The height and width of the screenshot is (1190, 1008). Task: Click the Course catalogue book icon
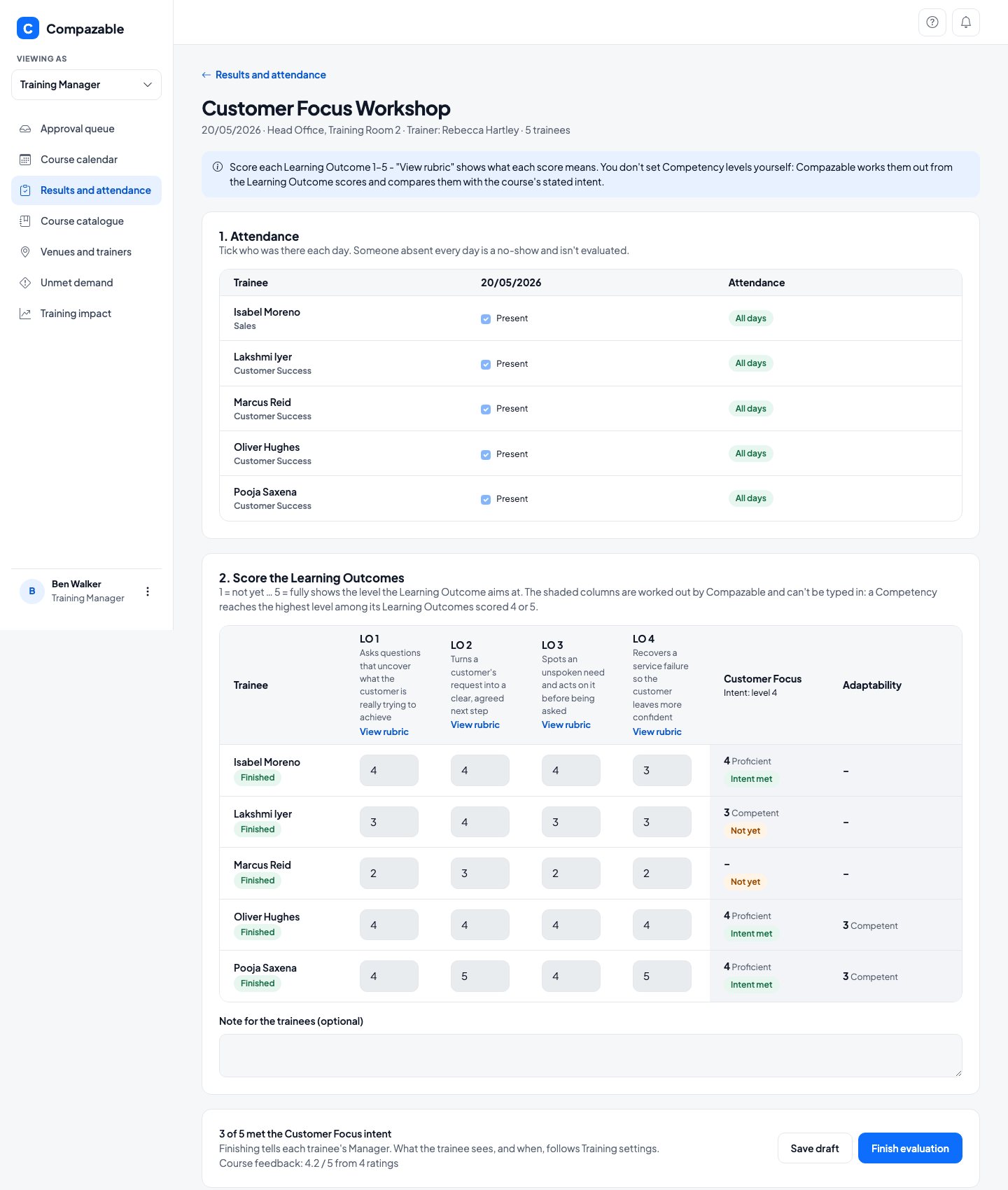click(x=25, y=221)
